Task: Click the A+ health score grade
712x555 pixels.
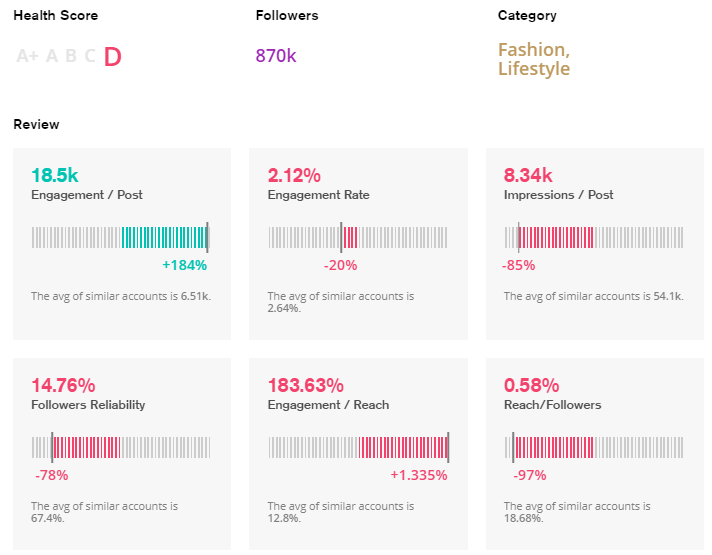Action: click(x=26, y=56)
